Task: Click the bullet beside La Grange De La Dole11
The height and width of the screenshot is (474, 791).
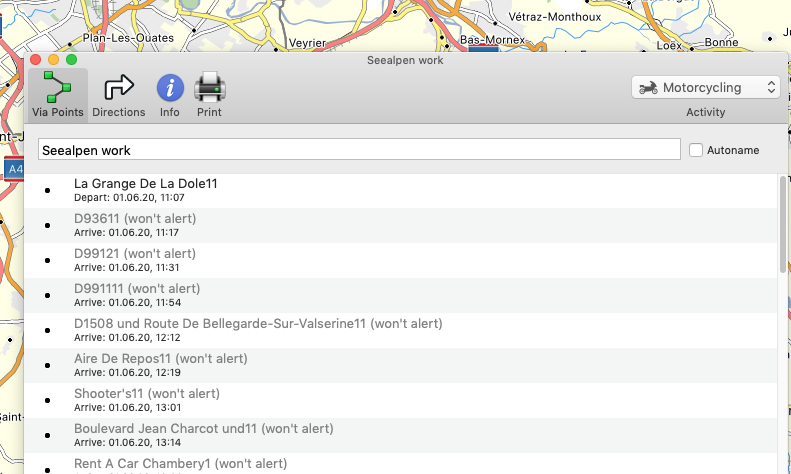Action: point(47,191)
